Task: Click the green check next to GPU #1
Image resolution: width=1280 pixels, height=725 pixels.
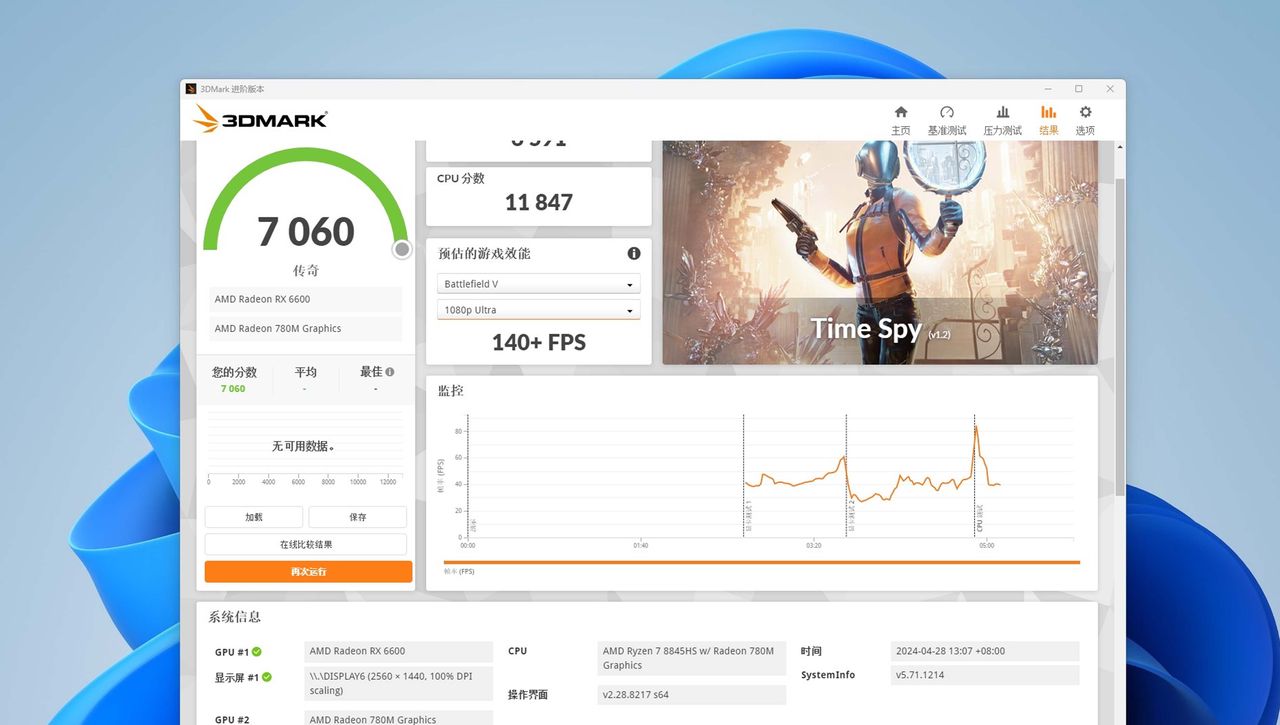Action: pyautogui.click(x=257, y=651)
